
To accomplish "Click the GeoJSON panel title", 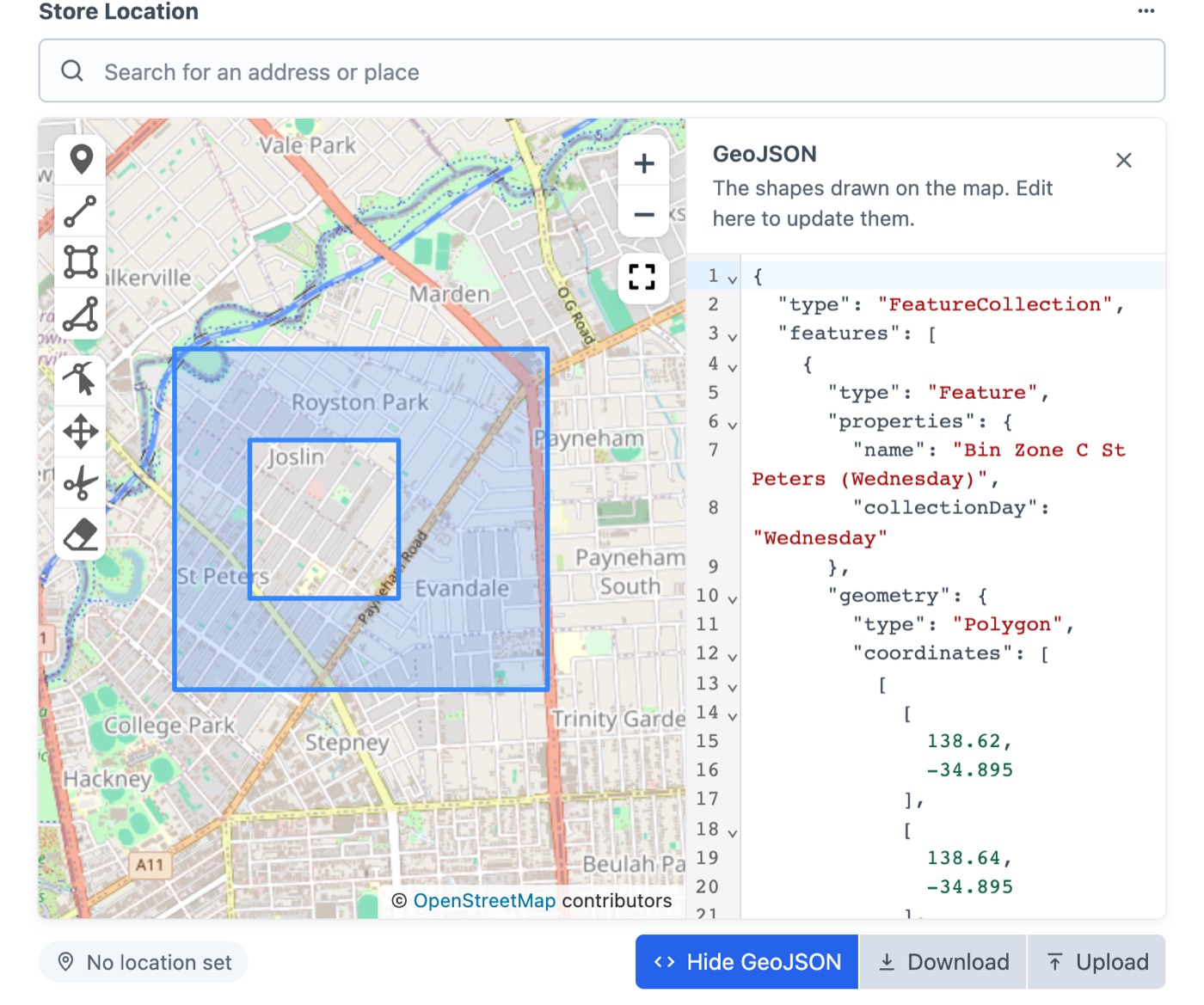I will tap(765, 154).
